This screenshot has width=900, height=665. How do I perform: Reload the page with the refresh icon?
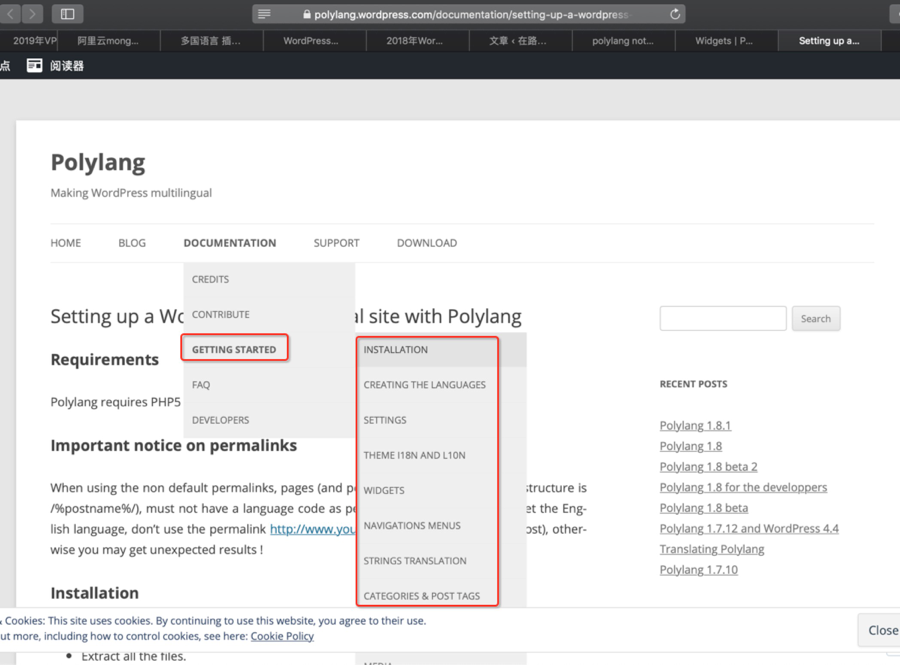[x=675, y=14]
